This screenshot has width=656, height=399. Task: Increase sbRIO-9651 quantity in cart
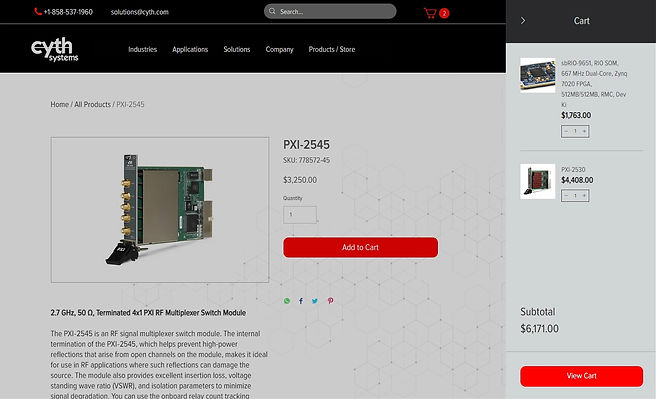point(584,131)
